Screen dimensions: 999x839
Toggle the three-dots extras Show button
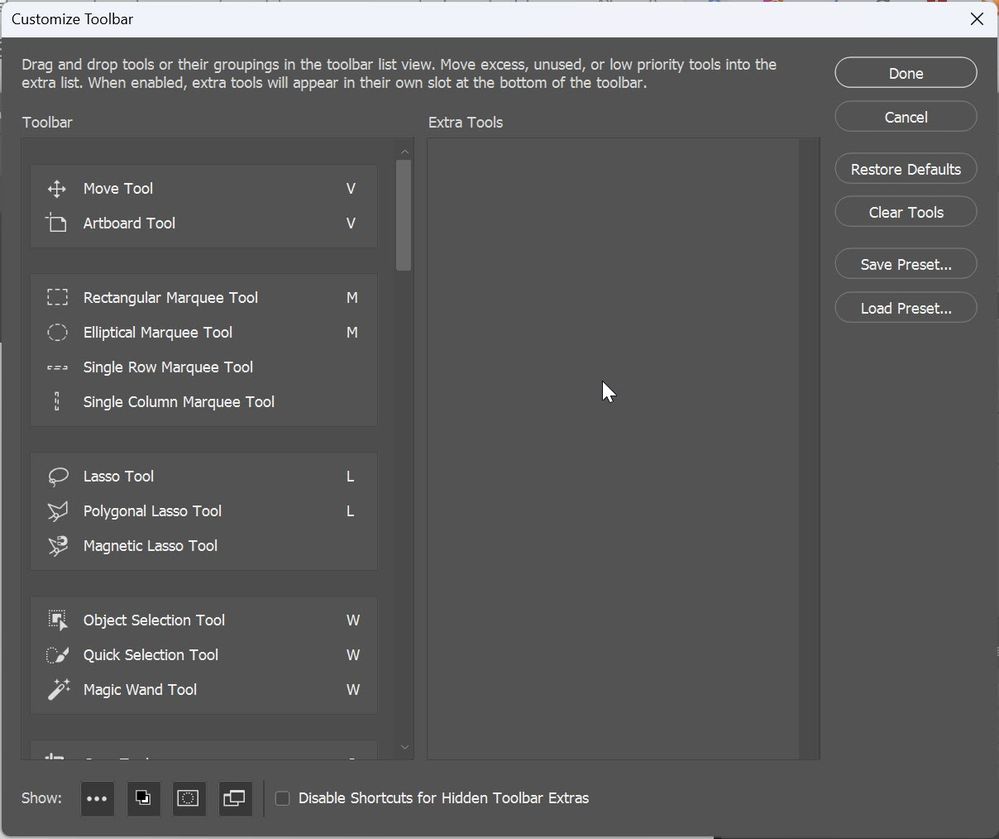(97, 799)
